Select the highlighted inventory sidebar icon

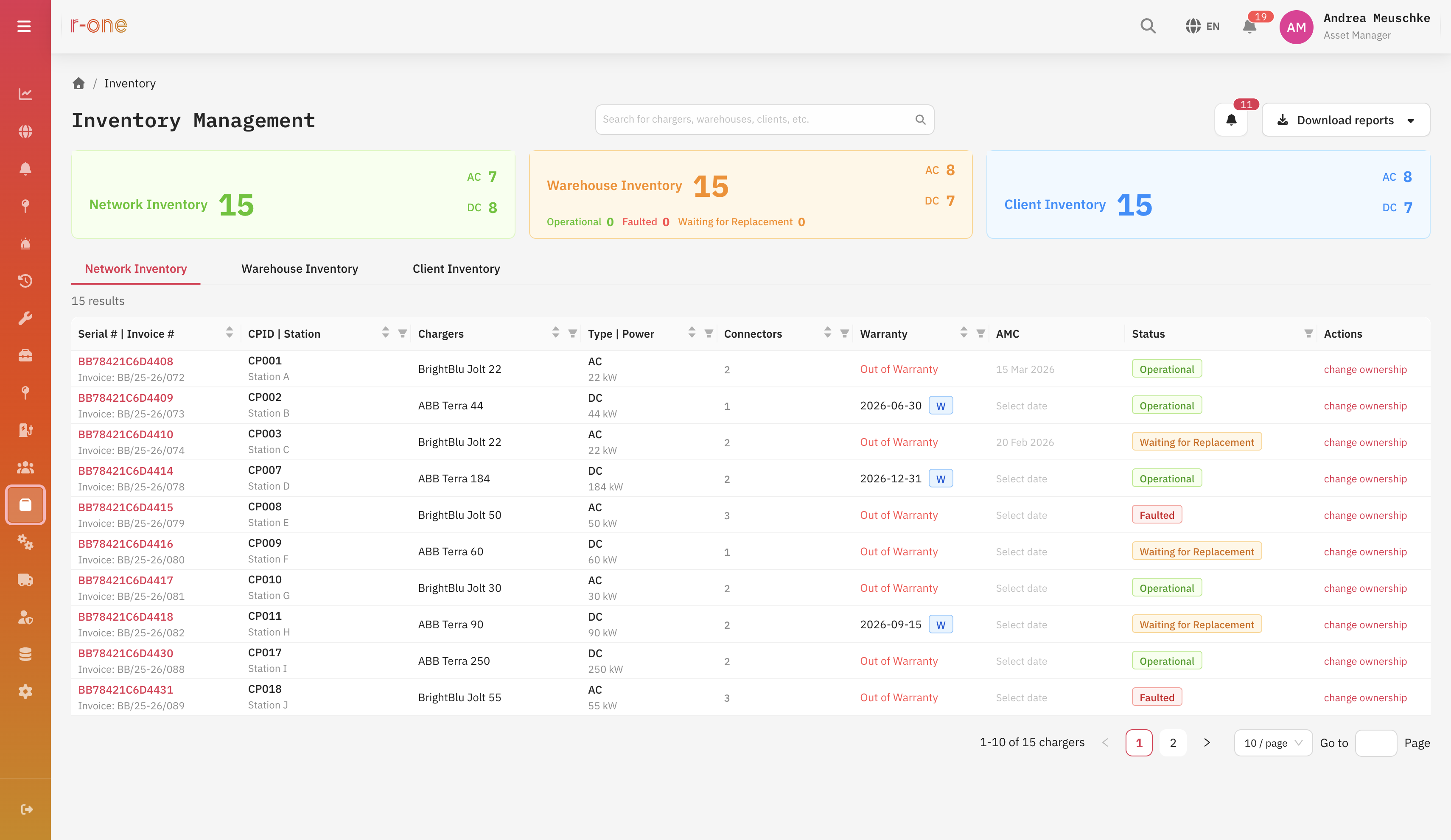coord(25,505)
